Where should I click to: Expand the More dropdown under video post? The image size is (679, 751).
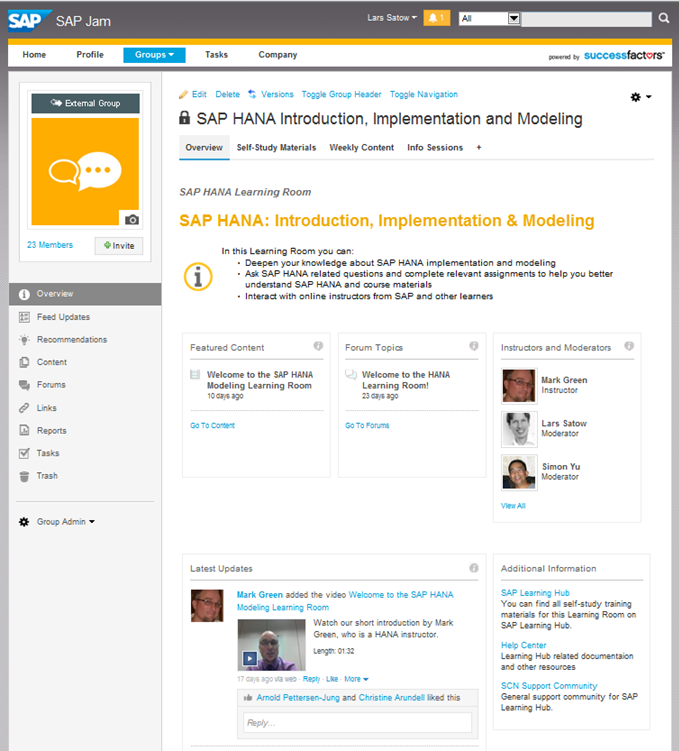coord(356,679)
